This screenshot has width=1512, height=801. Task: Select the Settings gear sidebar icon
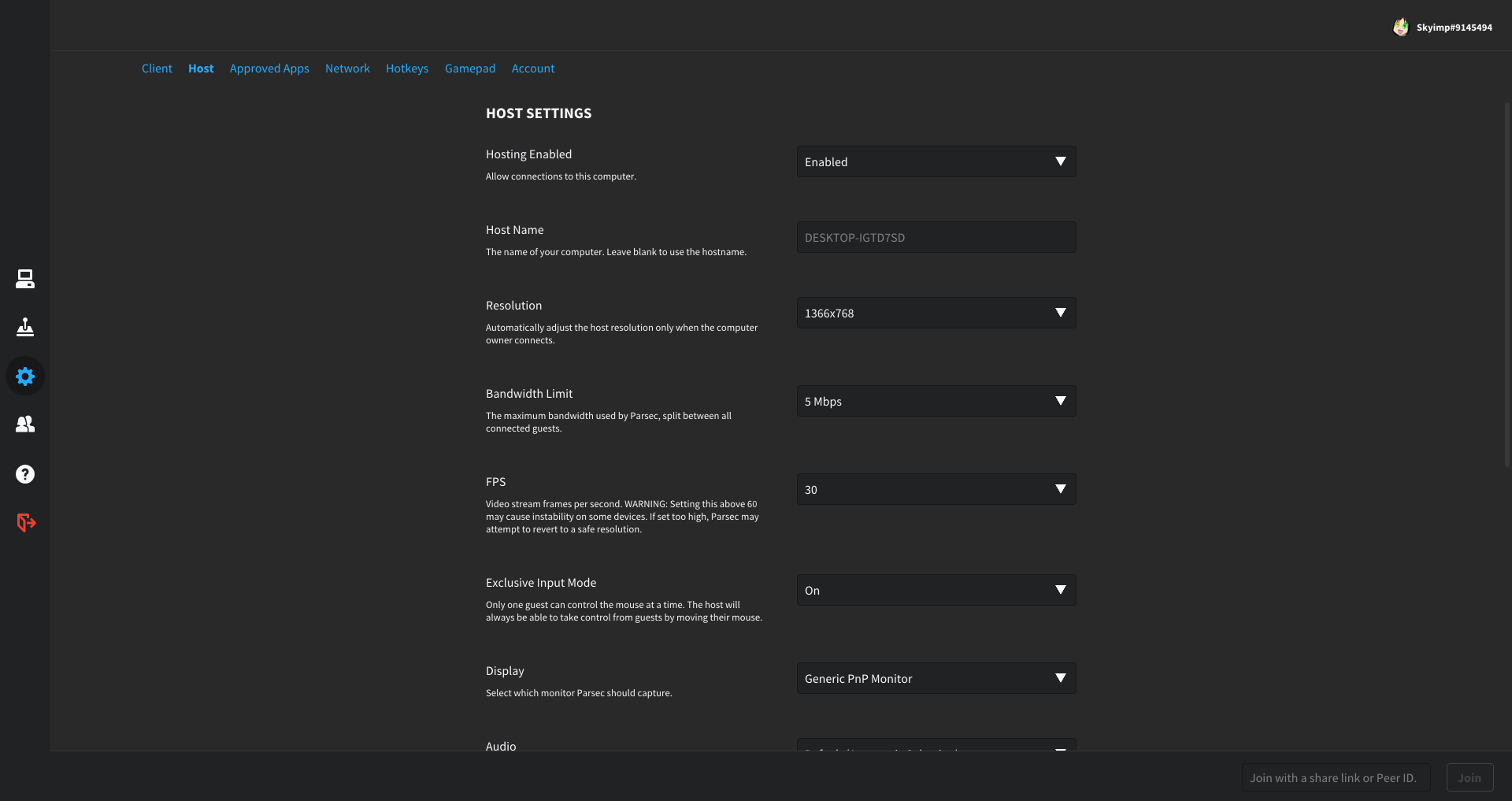pyautogui.click(x=25, y=376)
